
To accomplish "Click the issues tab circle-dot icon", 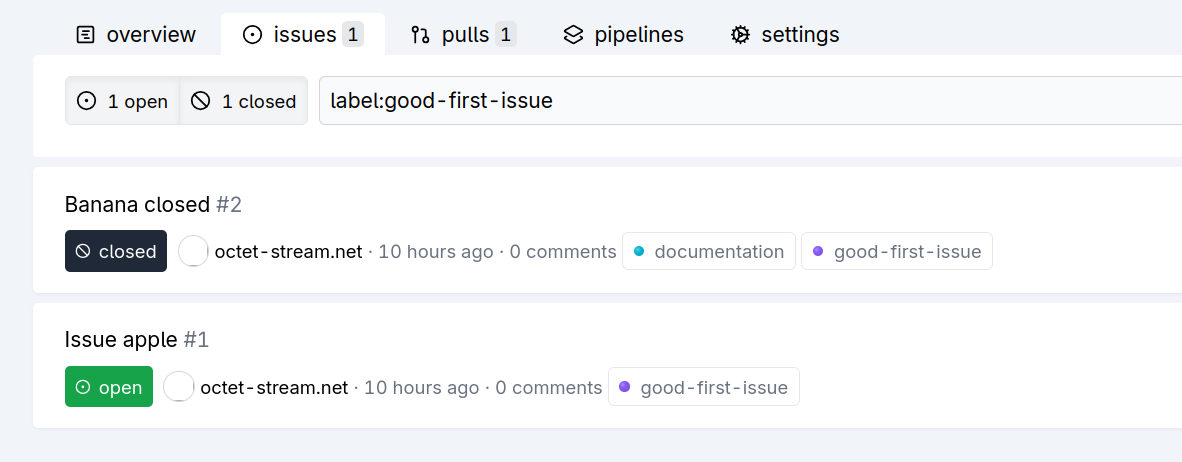I will (253, 35).
